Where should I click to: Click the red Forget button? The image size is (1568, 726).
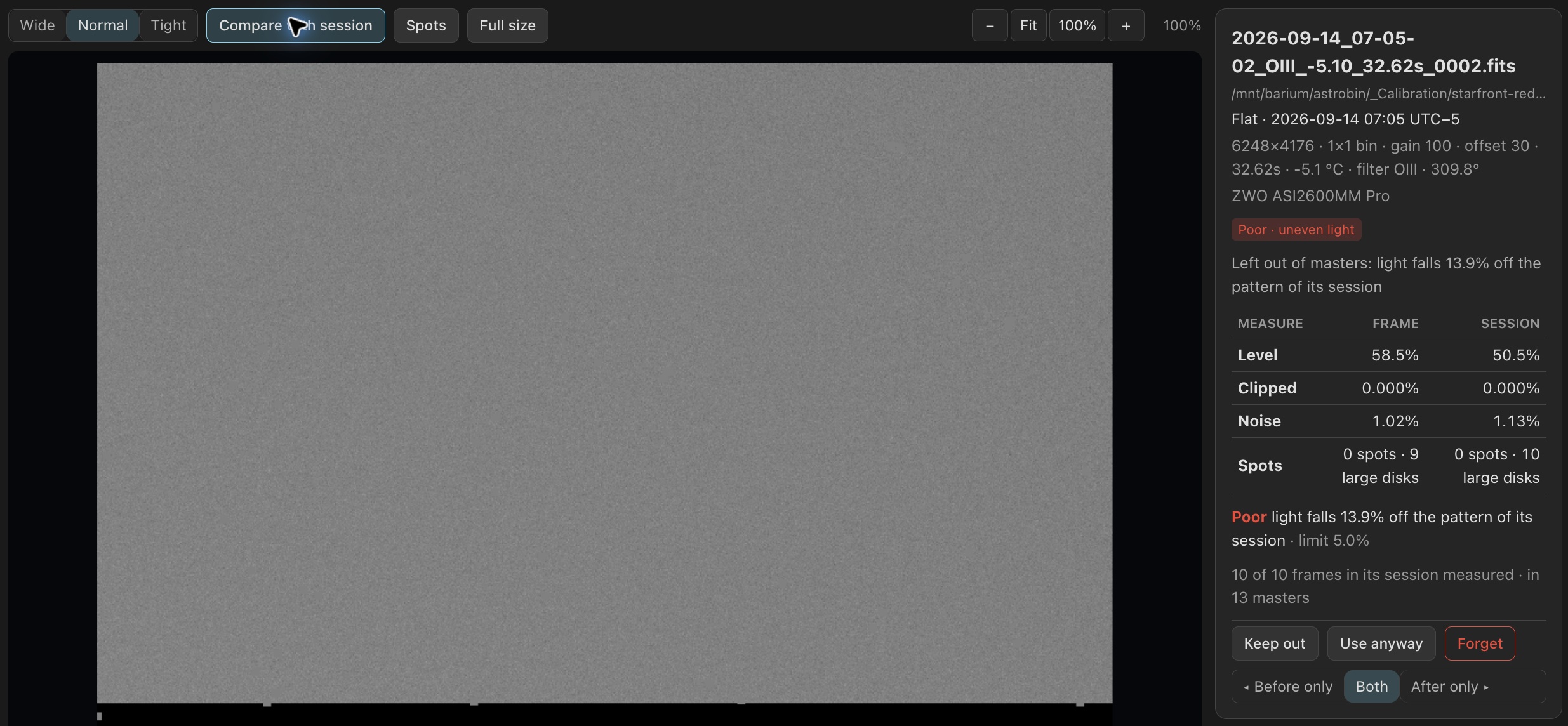pyautogui.click(x=1479, y=643)
